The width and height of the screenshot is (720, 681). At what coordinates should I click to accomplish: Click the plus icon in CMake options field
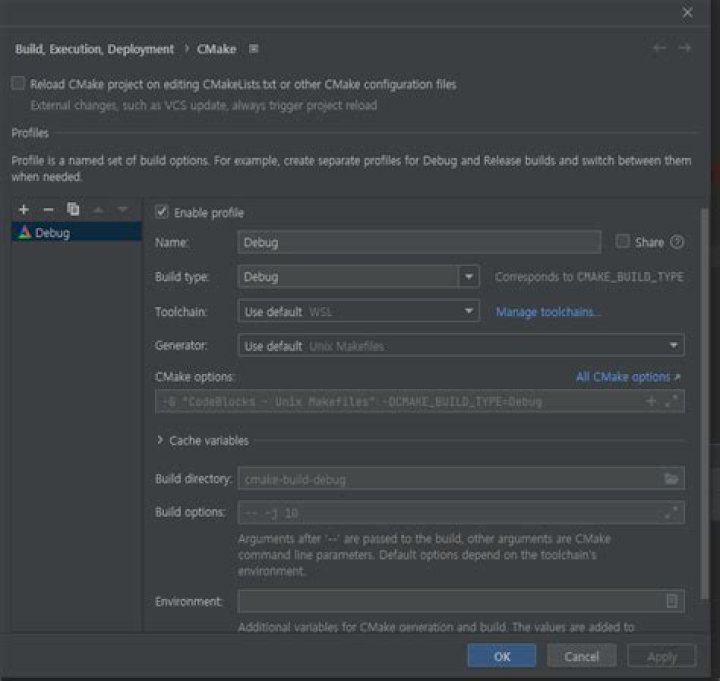click(x=651, y=401)
